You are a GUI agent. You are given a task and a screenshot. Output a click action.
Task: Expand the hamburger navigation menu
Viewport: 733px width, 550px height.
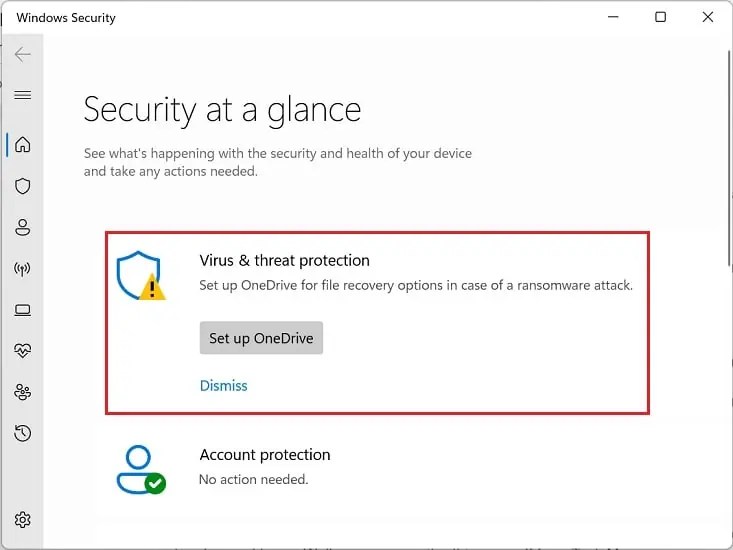click(22, 95)
